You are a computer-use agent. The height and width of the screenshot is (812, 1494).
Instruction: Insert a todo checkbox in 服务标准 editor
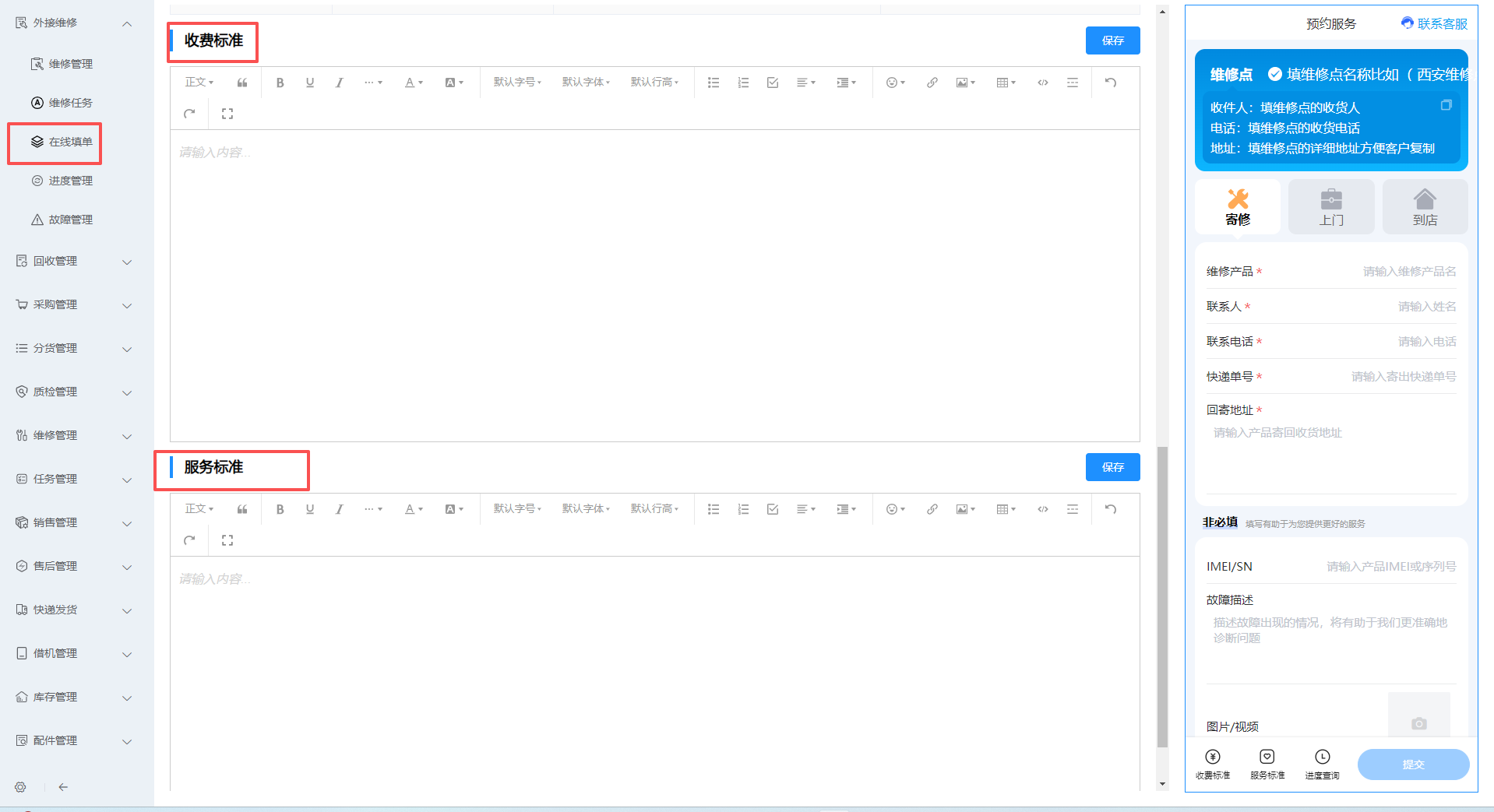point(773,509)
